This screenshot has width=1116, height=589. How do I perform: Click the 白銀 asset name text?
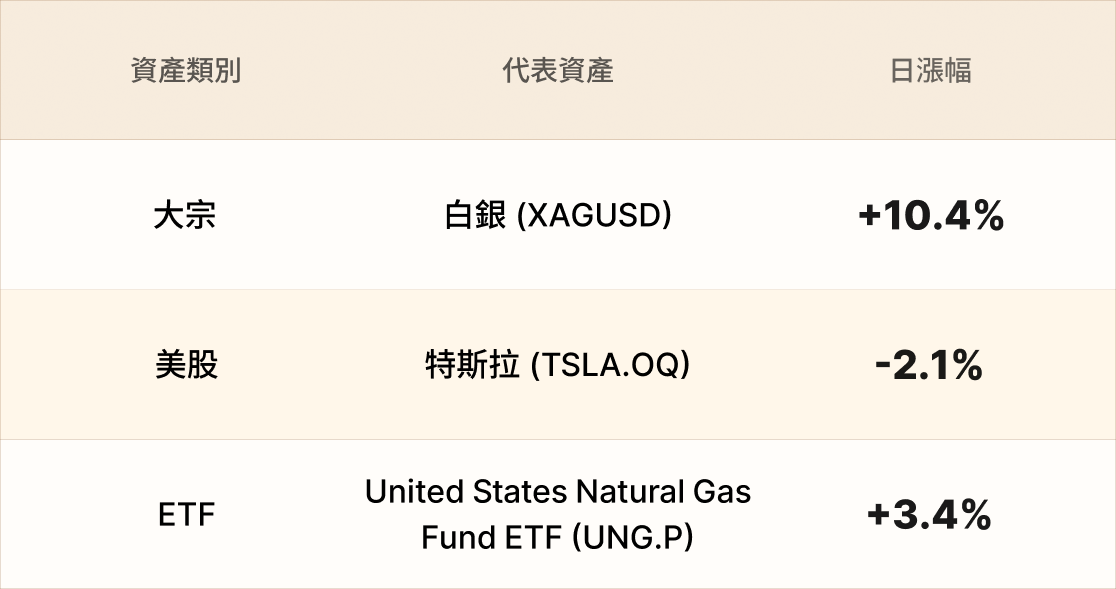475,216
